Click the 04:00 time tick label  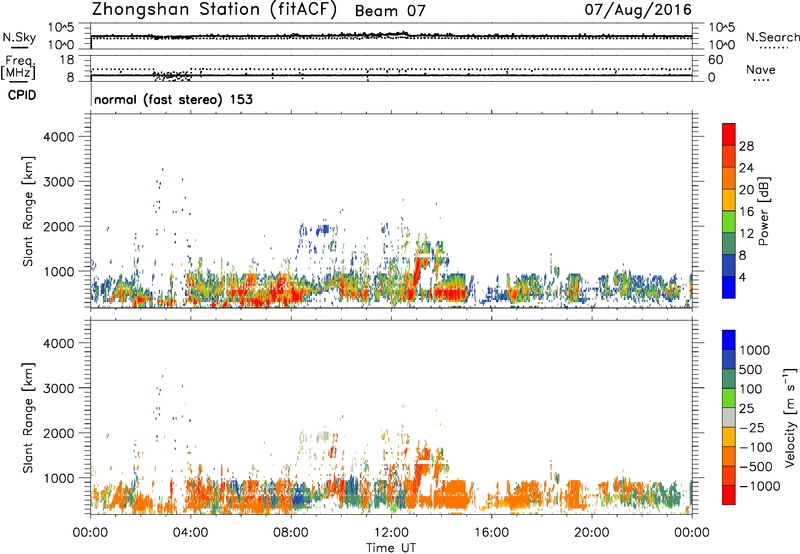pos(190,533)
